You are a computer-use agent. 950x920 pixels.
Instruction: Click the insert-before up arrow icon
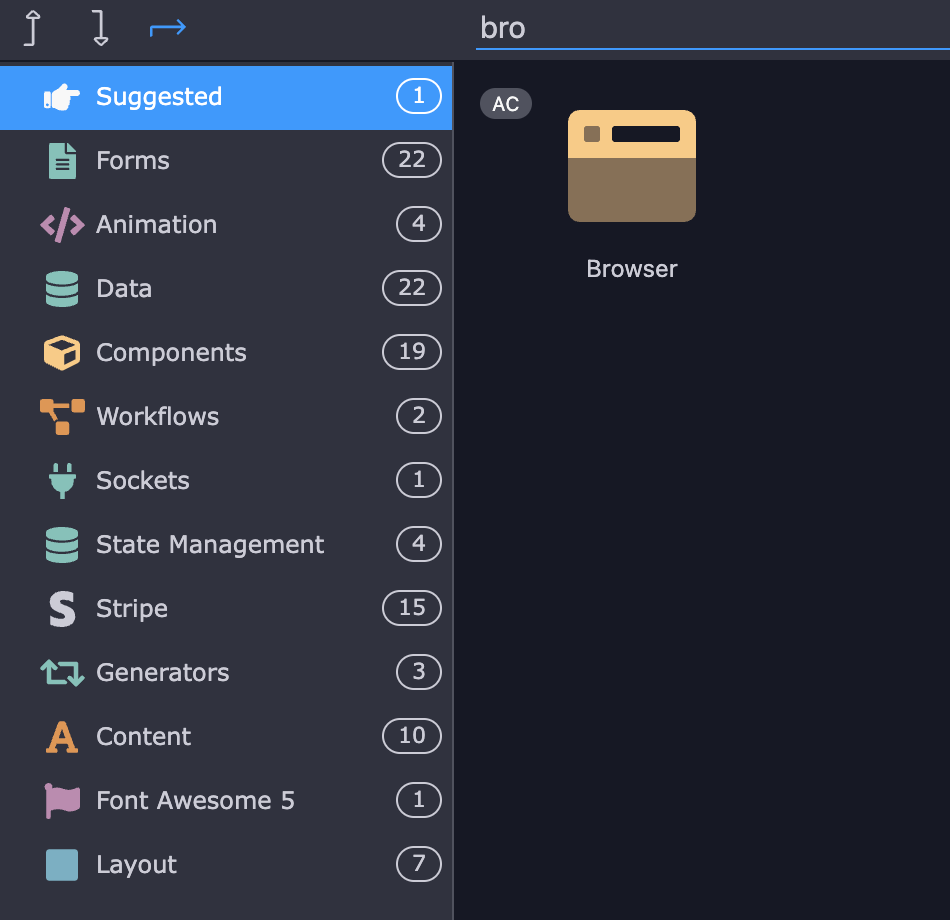33,29
